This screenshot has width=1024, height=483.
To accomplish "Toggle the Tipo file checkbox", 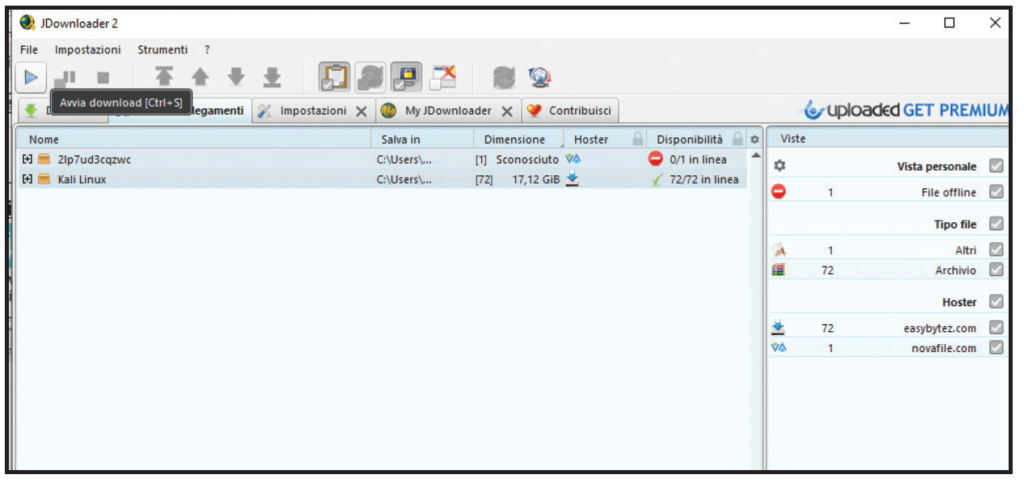I will click(x=996, y=224).
